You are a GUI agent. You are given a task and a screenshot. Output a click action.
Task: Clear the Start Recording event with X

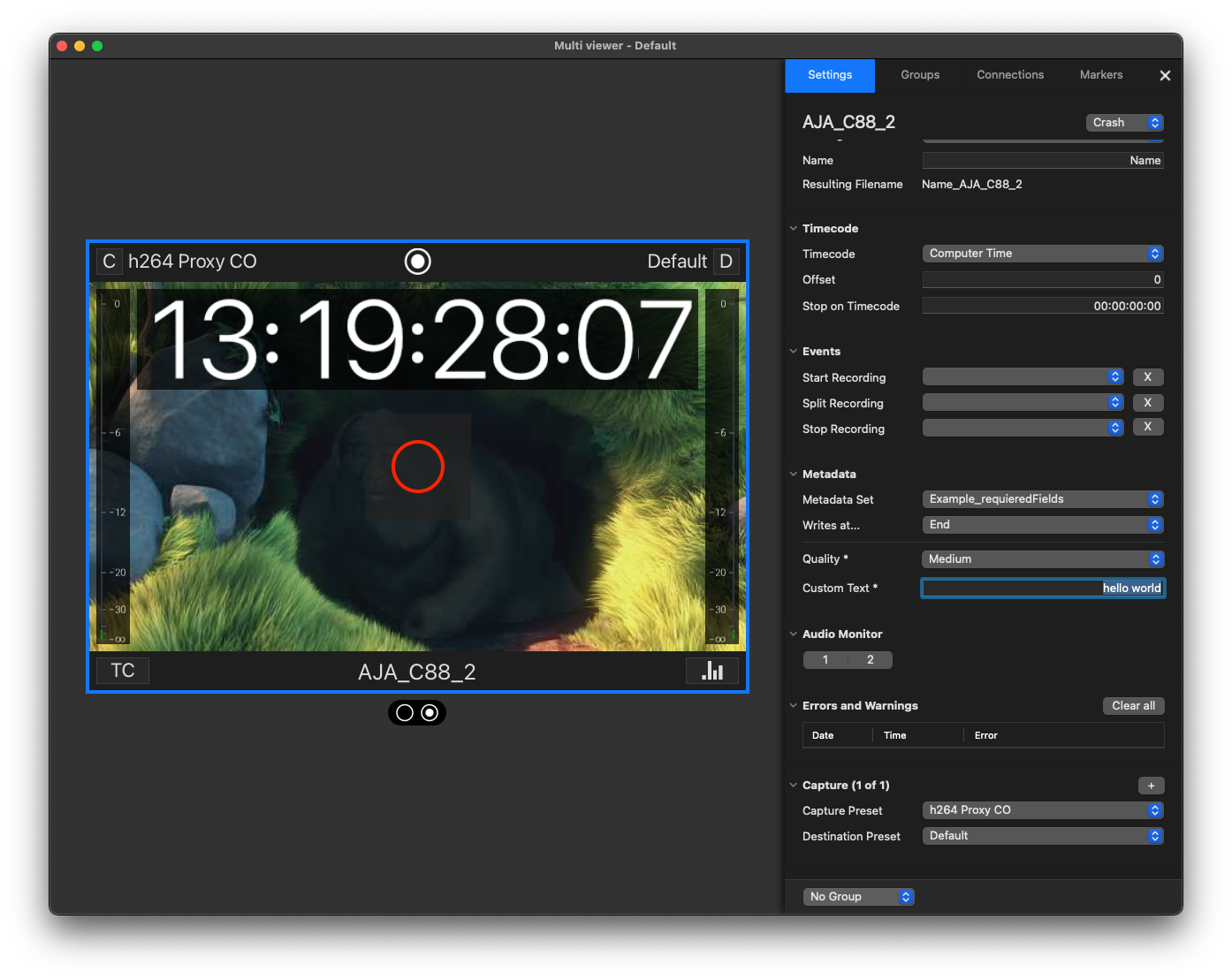(x=1148, y=377)
